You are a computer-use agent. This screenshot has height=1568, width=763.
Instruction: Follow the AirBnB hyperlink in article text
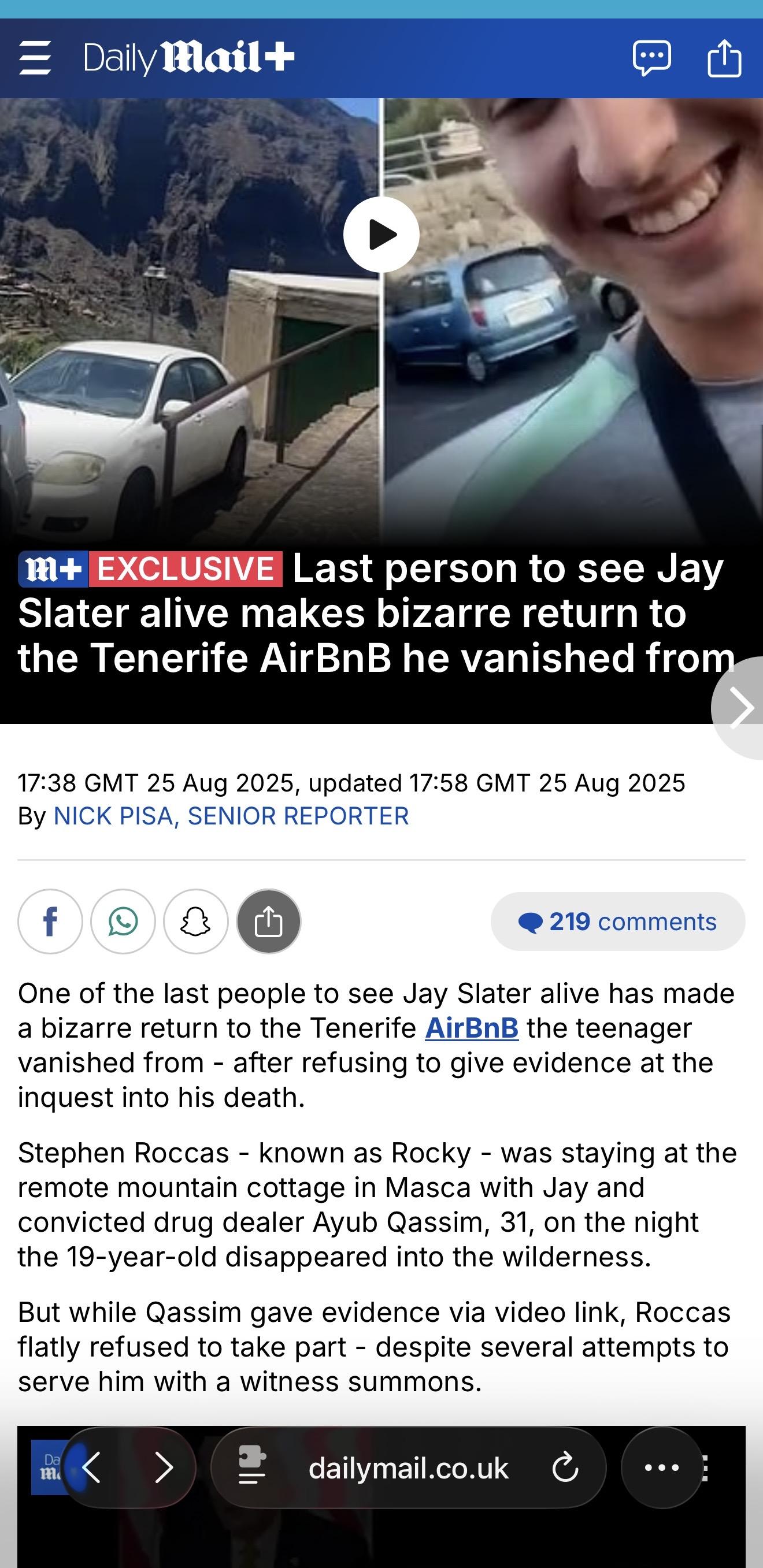pos(471,1028)
